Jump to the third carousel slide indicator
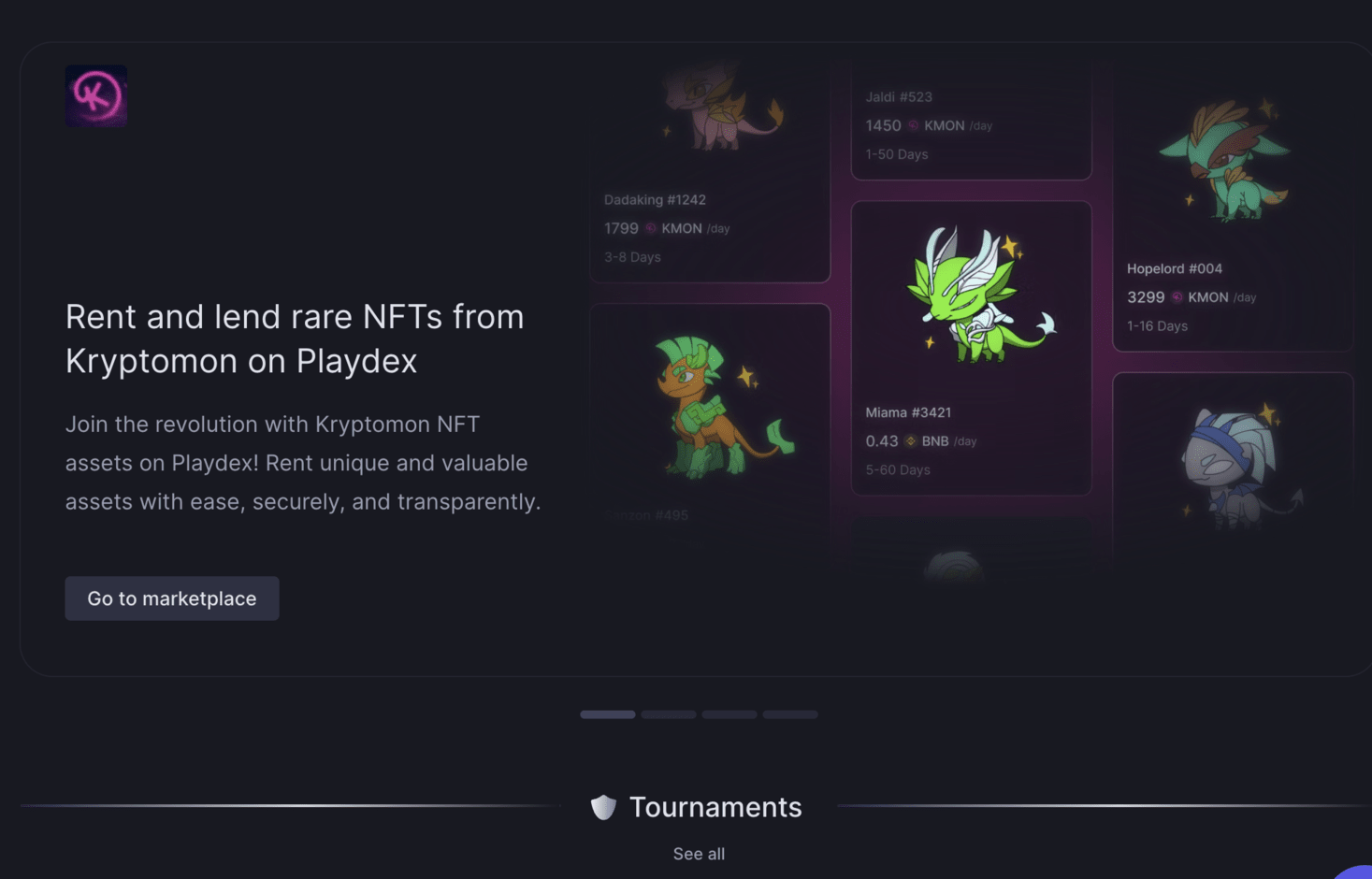Viewport: 1372px width, 879px height. click(x=729, y=714)
